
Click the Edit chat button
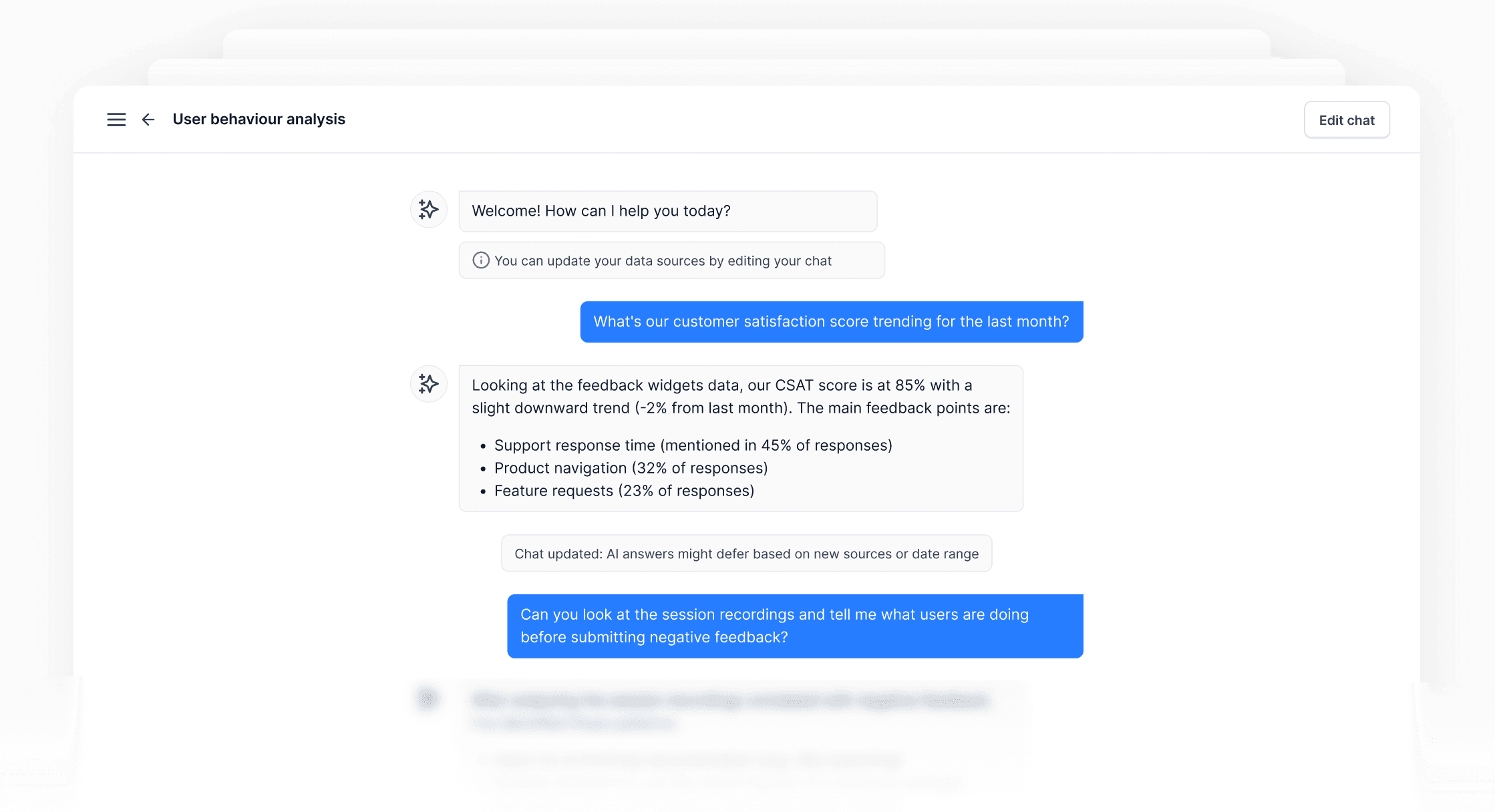pos(1347,120)
